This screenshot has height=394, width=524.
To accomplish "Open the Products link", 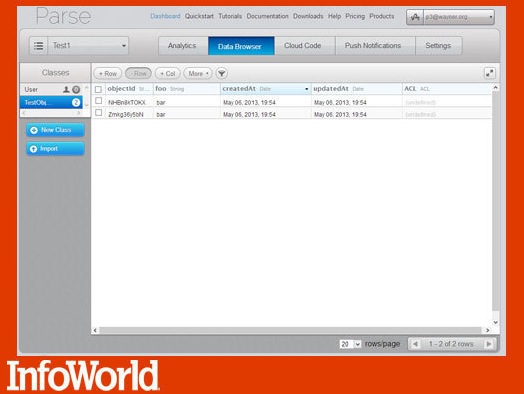I will tap(382, 16).
